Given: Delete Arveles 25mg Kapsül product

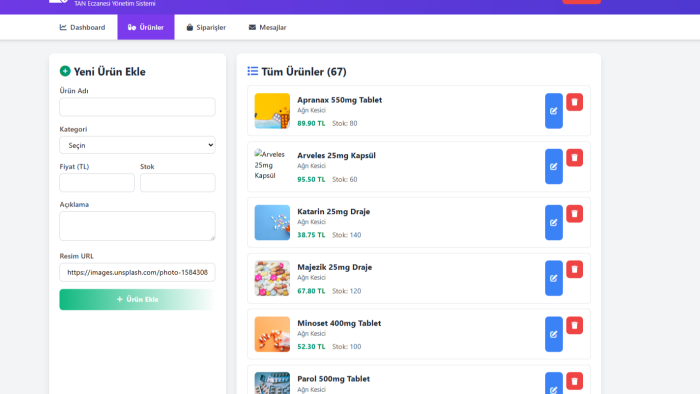Looking at the screenshot, I should 575,158.
